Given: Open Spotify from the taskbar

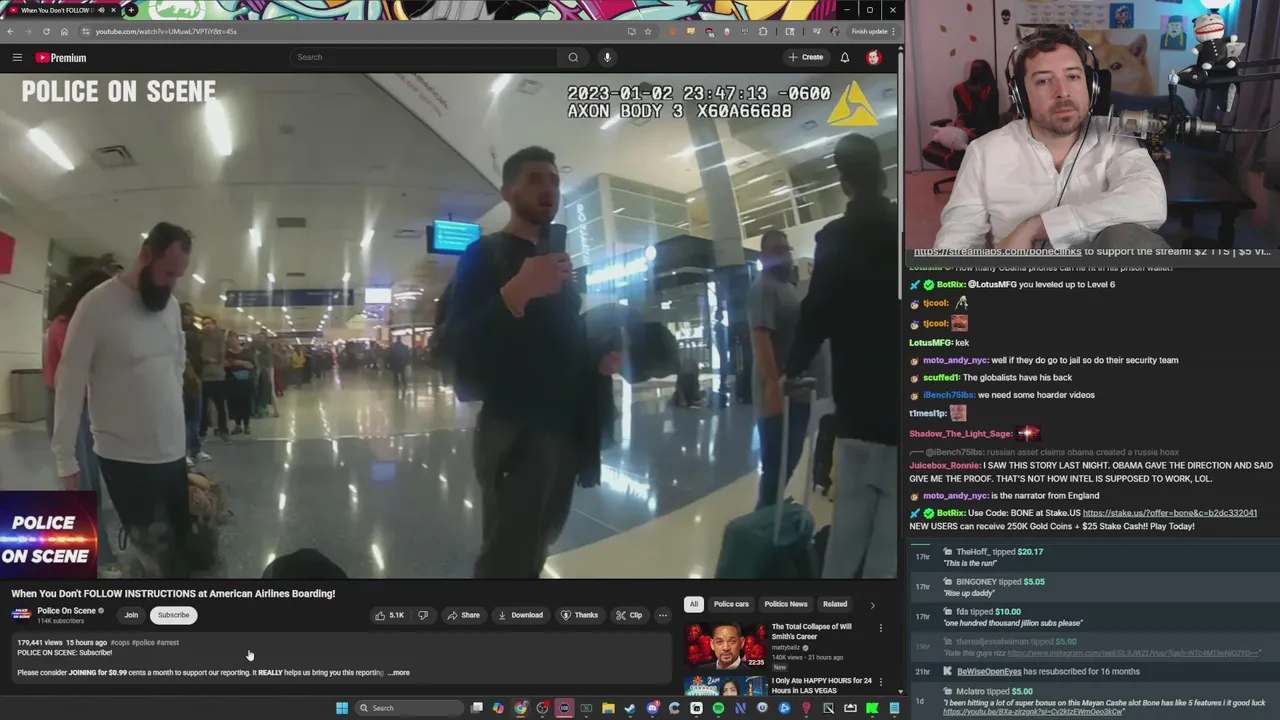Looking at the screenshot, I should (718, 708).
